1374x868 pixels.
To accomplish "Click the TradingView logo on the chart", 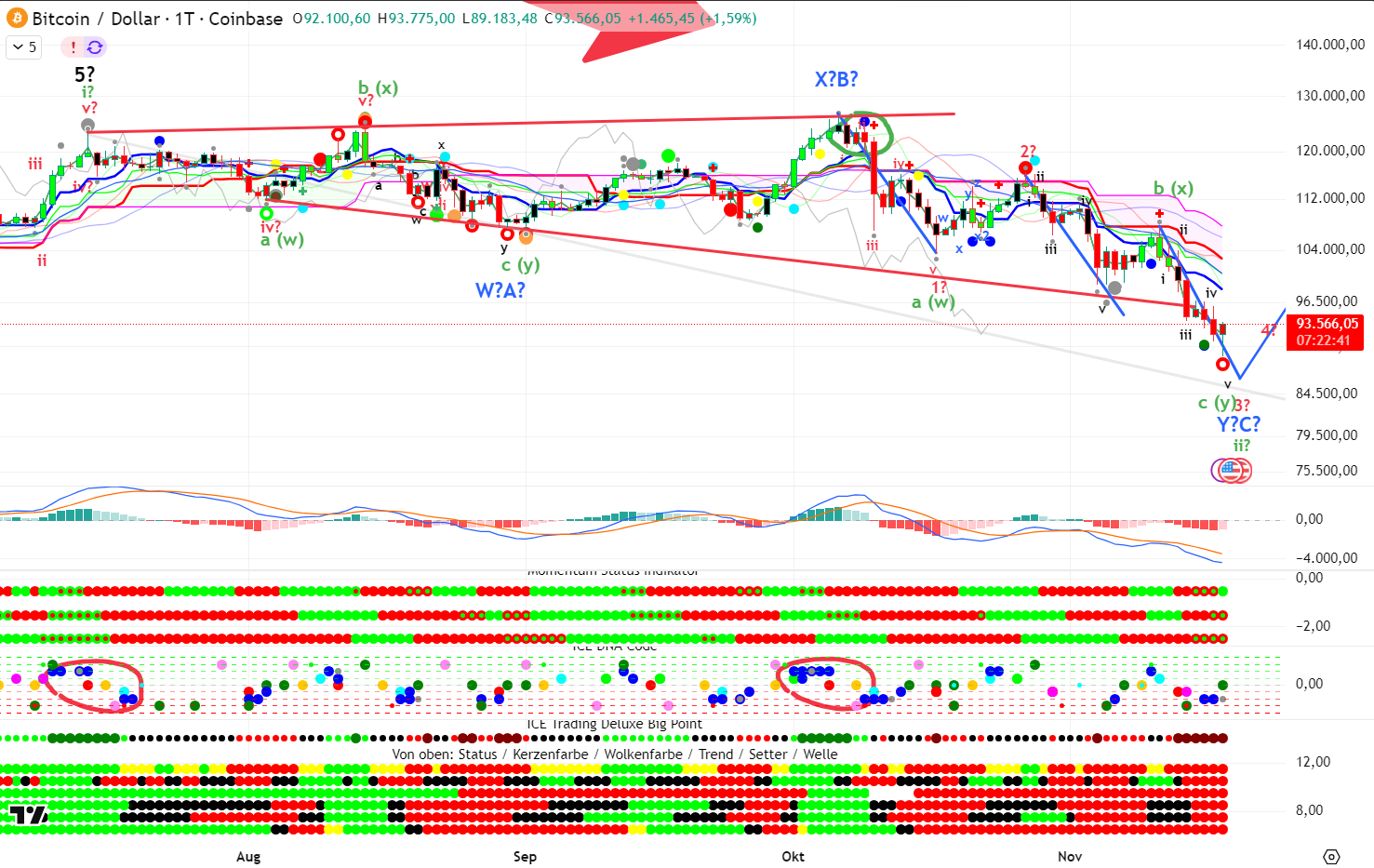I will [x=28, y=816].
